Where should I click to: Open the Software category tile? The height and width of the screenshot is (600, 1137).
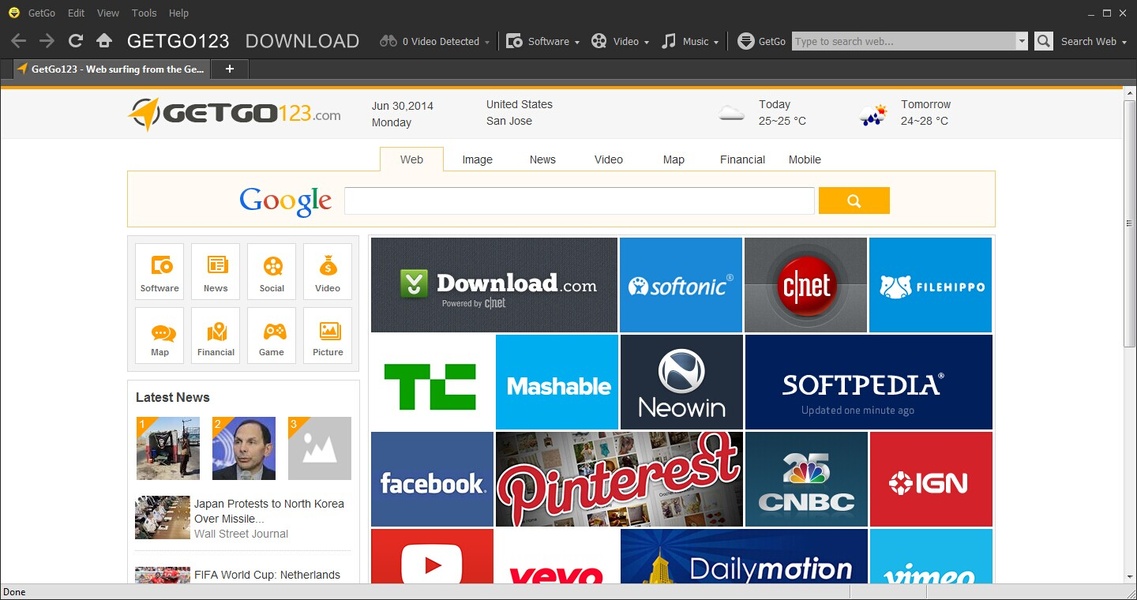coord(160,271)
